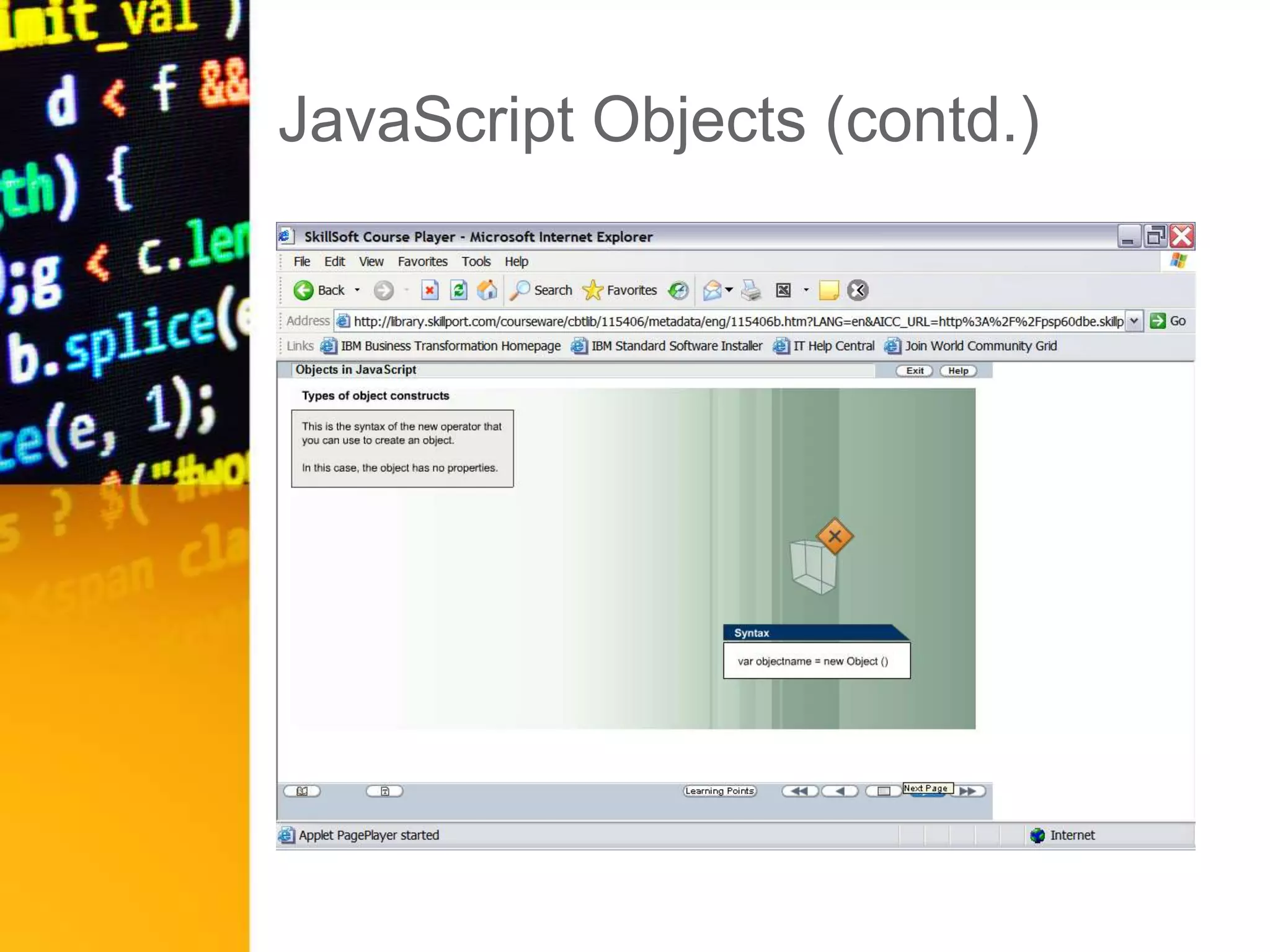
Task: Click the Types of object constructs heading
Action: (375, 395)
